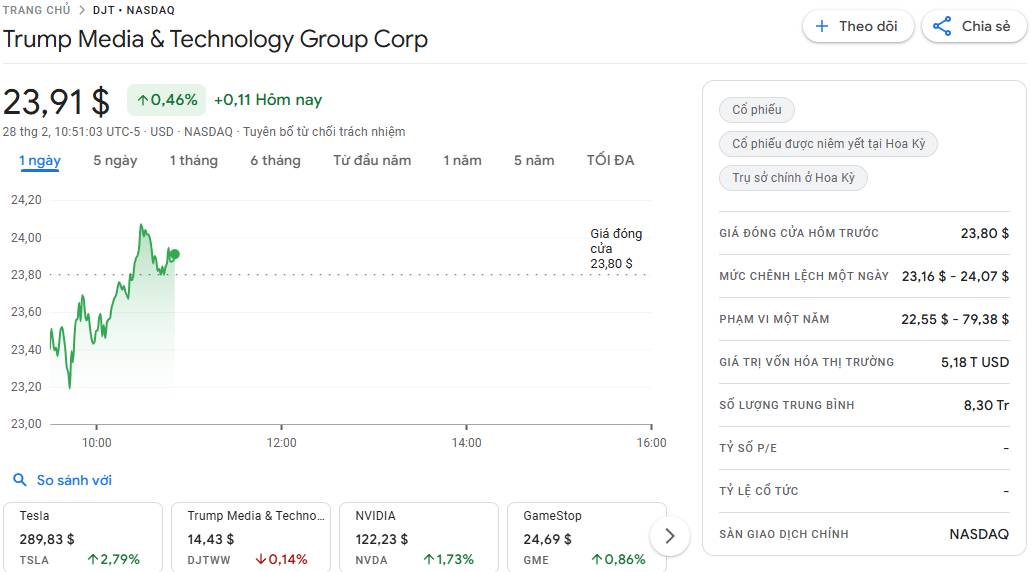This screenshot has height=572, width=1031.
Task: Click the So sánh với magnifier icon
Action: tap(20, 481)
